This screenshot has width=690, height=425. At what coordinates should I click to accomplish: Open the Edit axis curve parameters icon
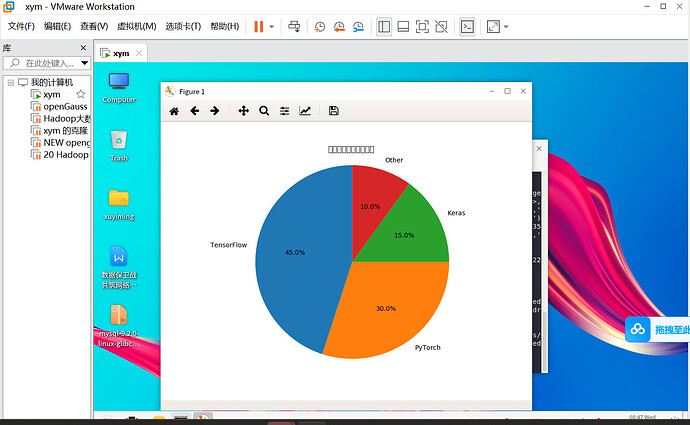click(x=305, y=111)
